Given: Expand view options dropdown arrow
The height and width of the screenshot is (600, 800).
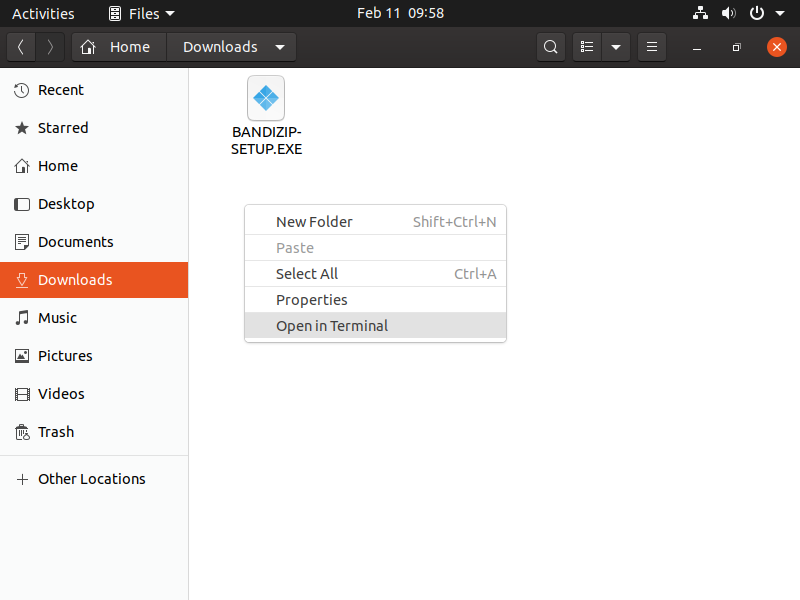Looking at the screenshot, I should 616,47.
